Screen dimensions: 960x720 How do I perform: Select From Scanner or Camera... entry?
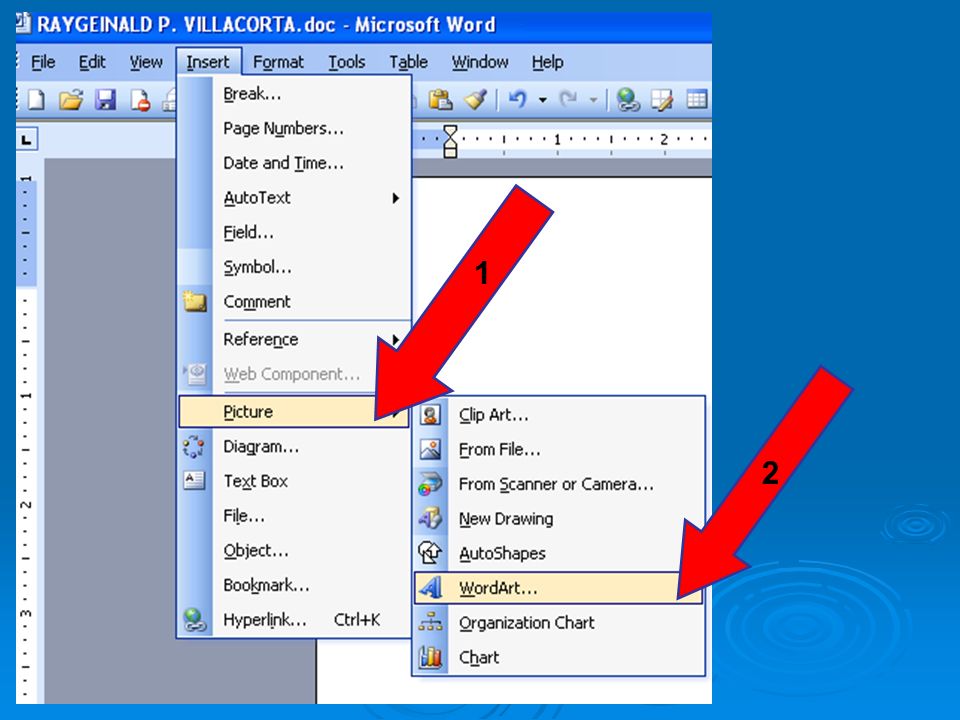click(x=558, y=484)
